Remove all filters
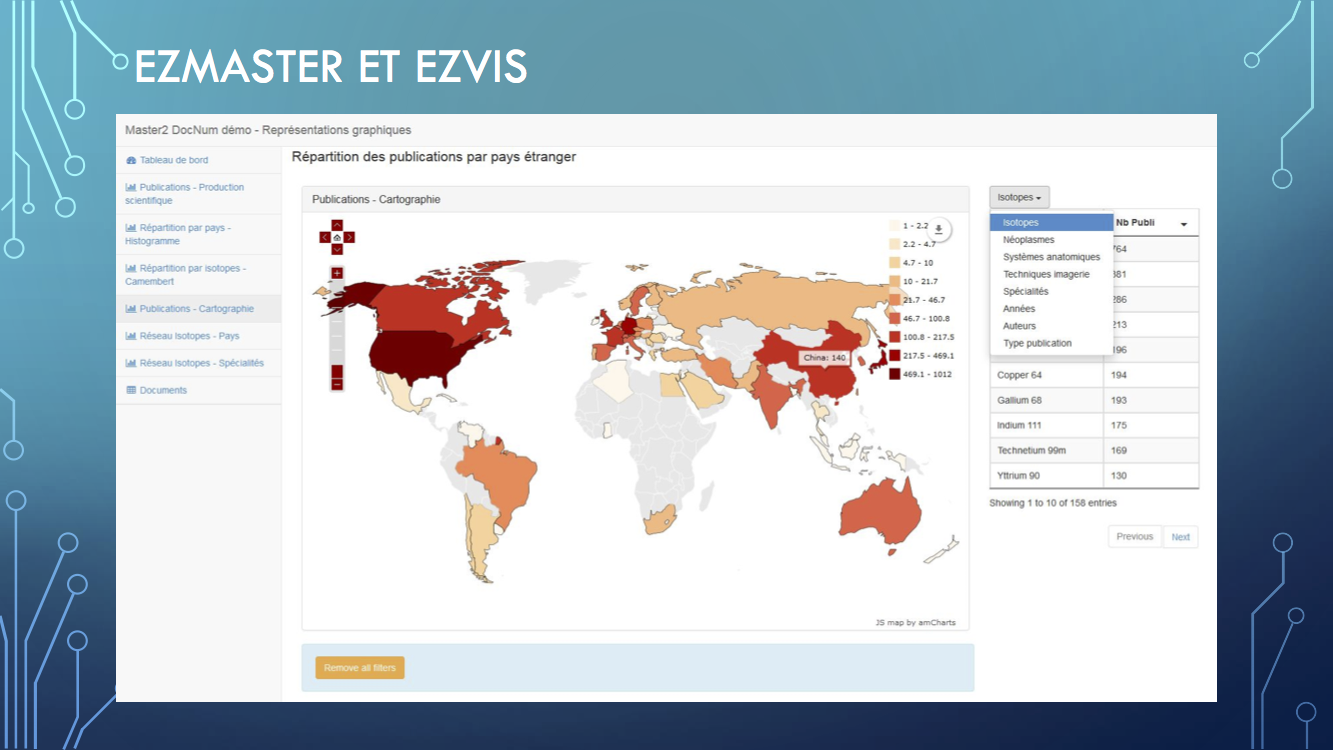This screenshot has width=1333, height=750. tap(360, 667)
